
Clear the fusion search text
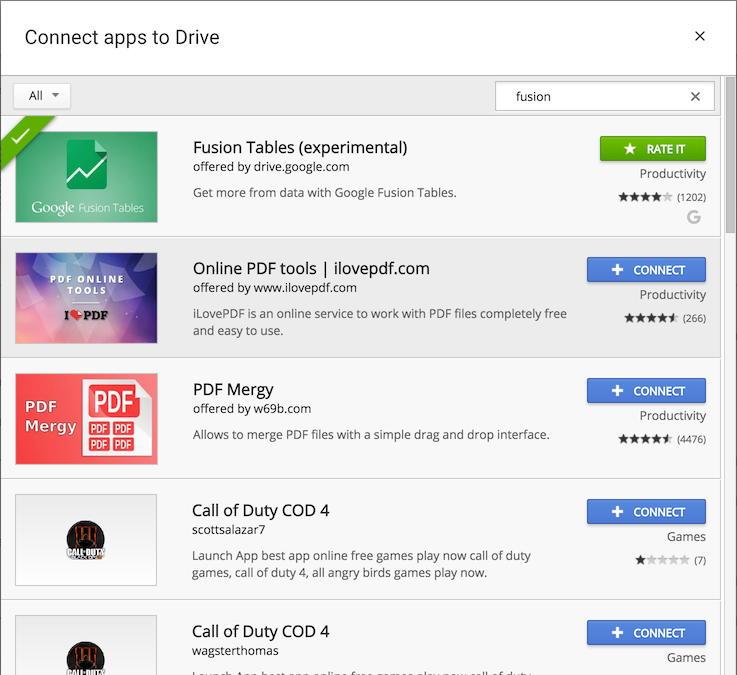[x=695, y=97]
